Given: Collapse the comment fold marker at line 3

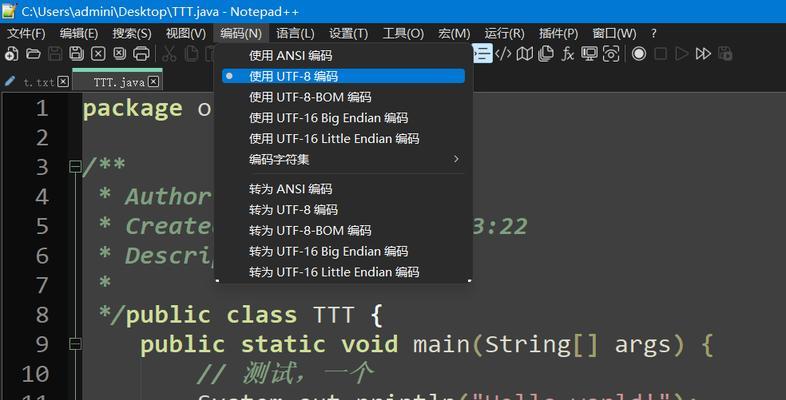Looking at the screenshot, I should 75,167.
